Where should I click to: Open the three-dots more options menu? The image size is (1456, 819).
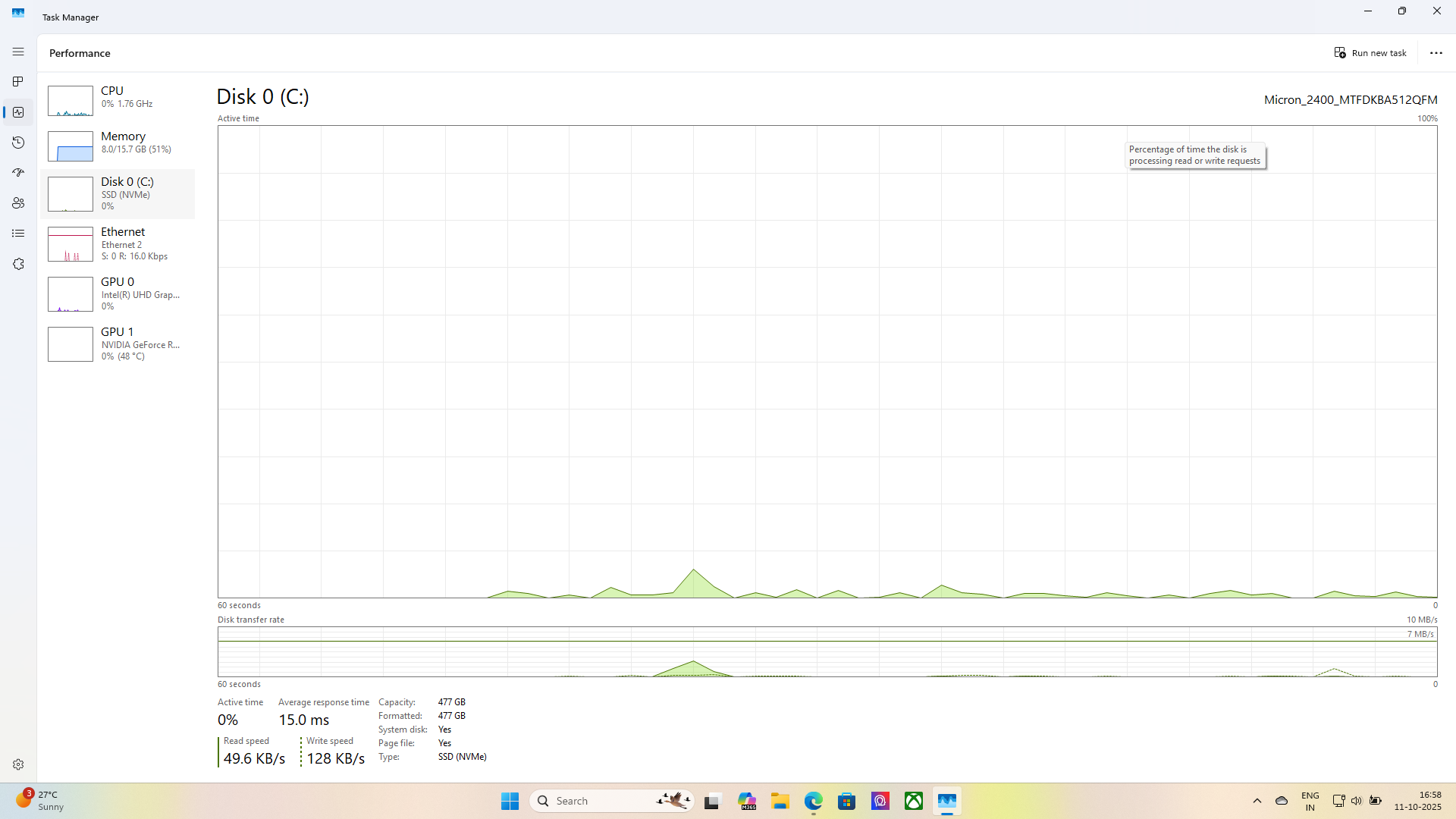(x=1436, y=53)
